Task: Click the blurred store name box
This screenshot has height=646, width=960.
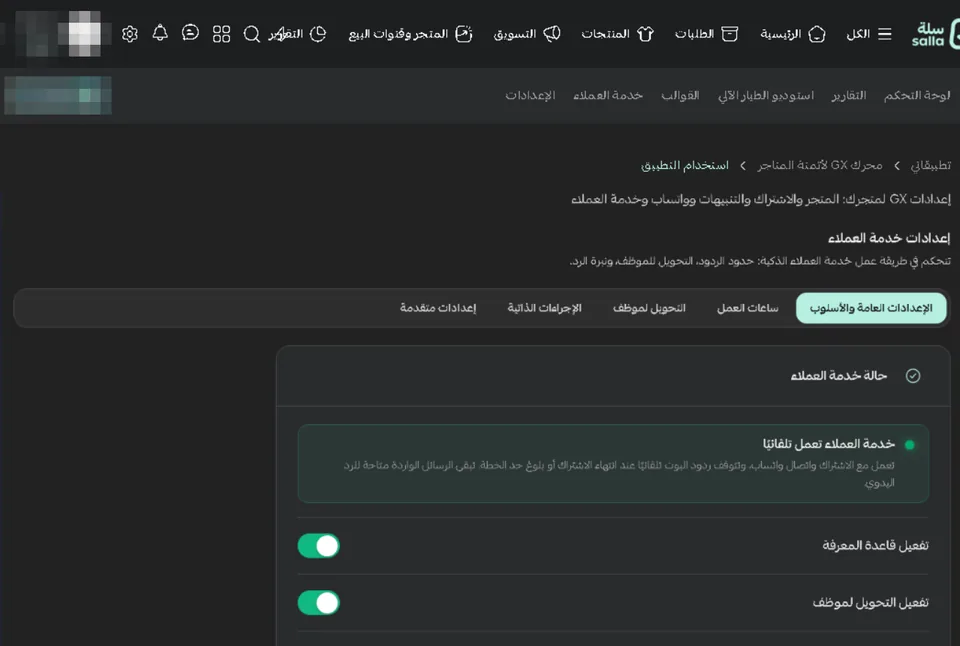Action: (x=58, y=96)
